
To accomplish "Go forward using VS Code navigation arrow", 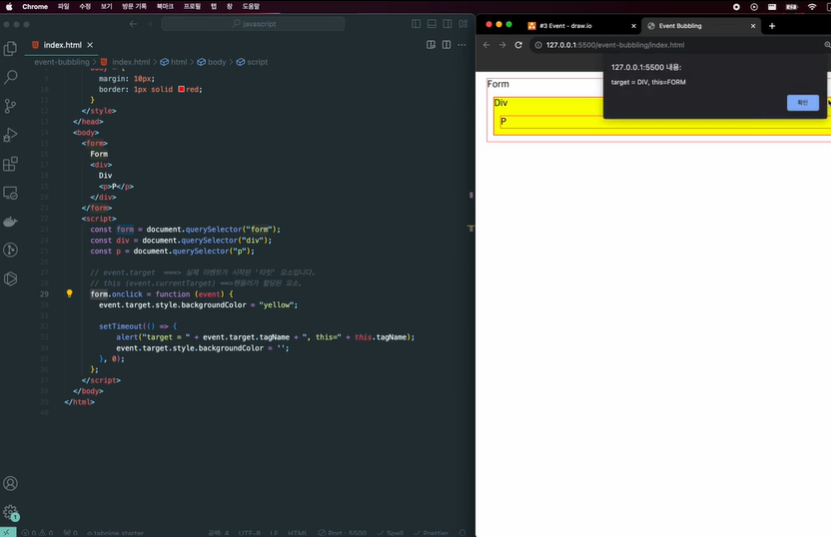I will click(x=149, y=24).
